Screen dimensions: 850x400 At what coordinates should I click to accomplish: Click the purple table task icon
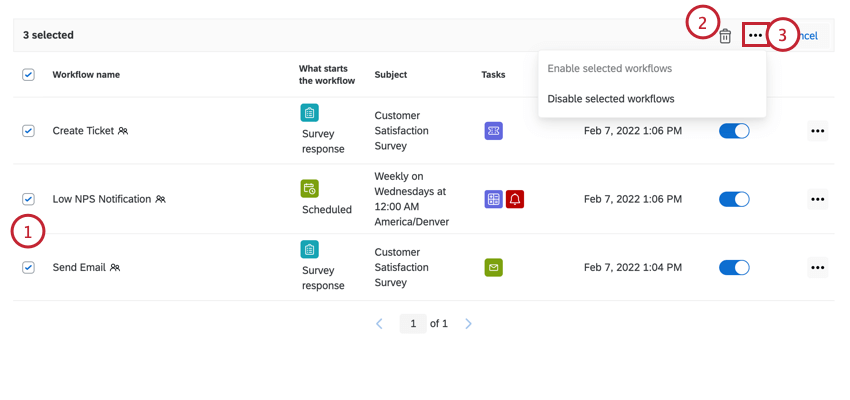[x=493, y=199]
